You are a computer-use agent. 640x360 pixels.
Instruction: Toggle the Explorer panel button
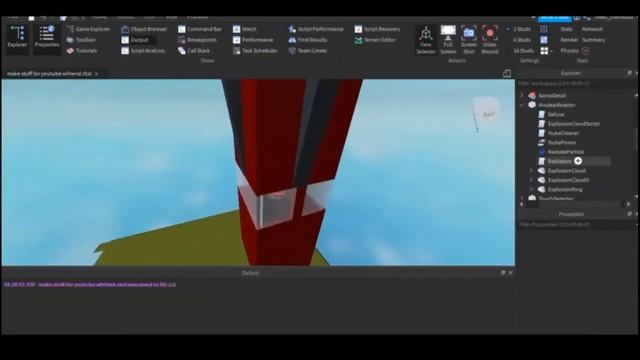(x=18, y=38)
